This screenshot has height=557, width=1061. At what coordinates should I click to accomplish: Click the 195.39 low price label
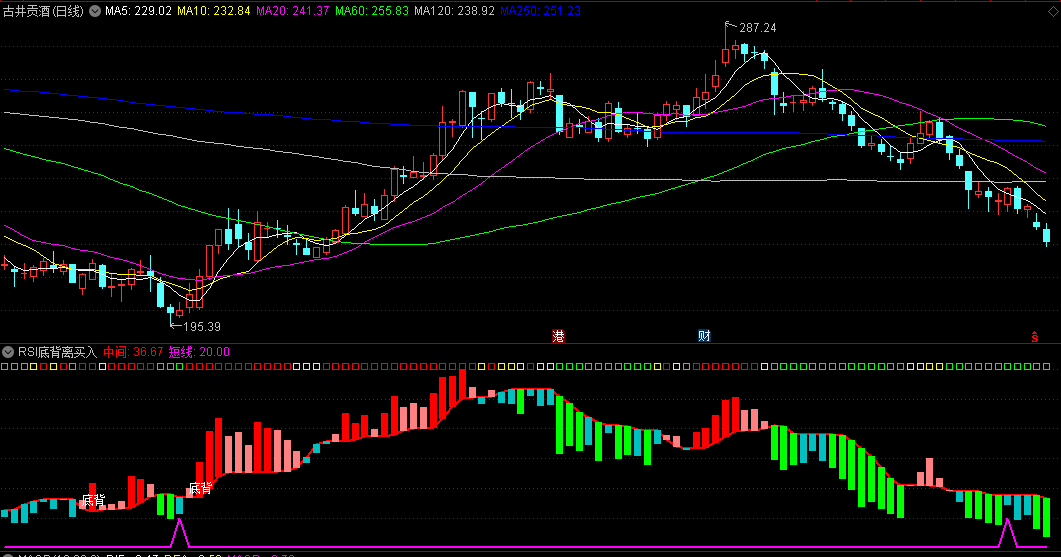[x=202, y=327]
